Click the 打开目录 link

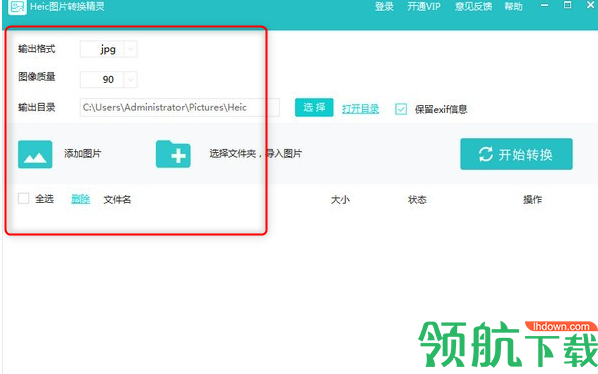pos(360,109)
